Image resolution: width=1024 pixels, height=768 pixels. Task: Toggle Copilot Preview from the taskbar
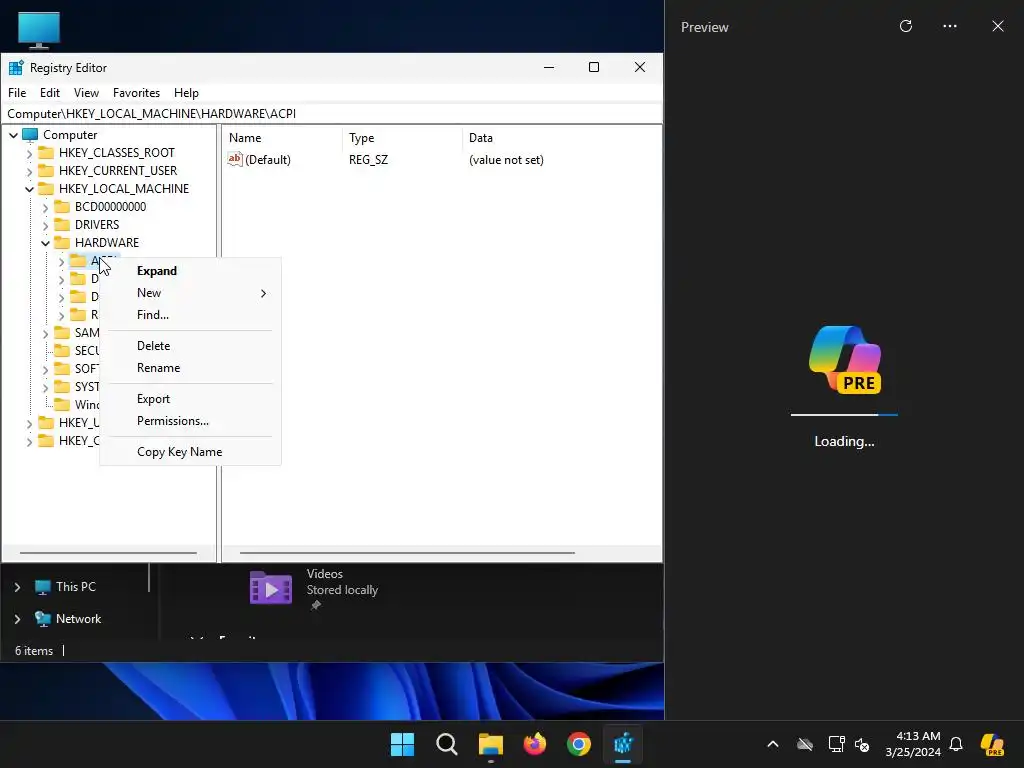[992, 744]
